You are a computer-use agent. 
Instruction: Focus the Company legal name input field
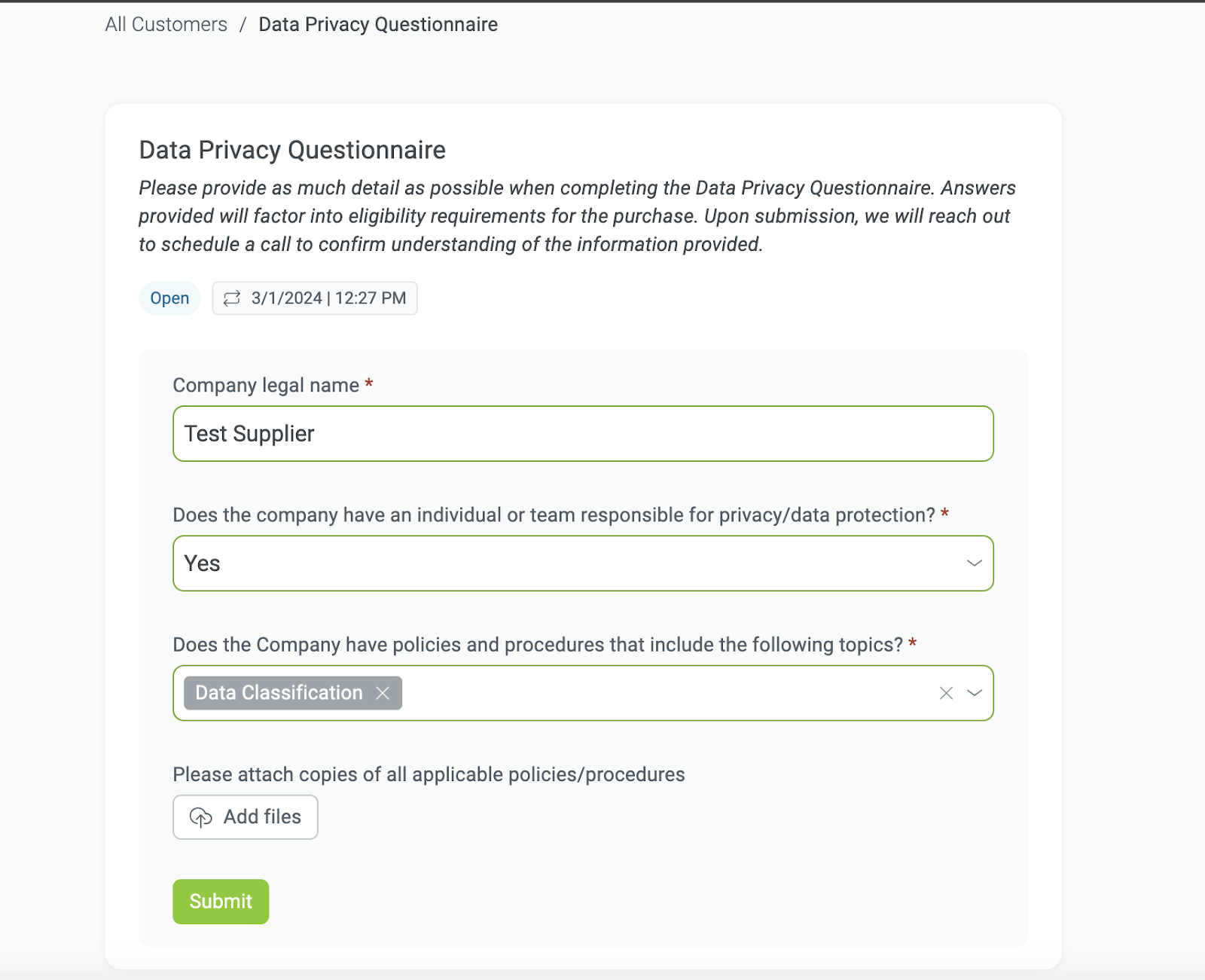pyautogui.click(x=584, y=433)
